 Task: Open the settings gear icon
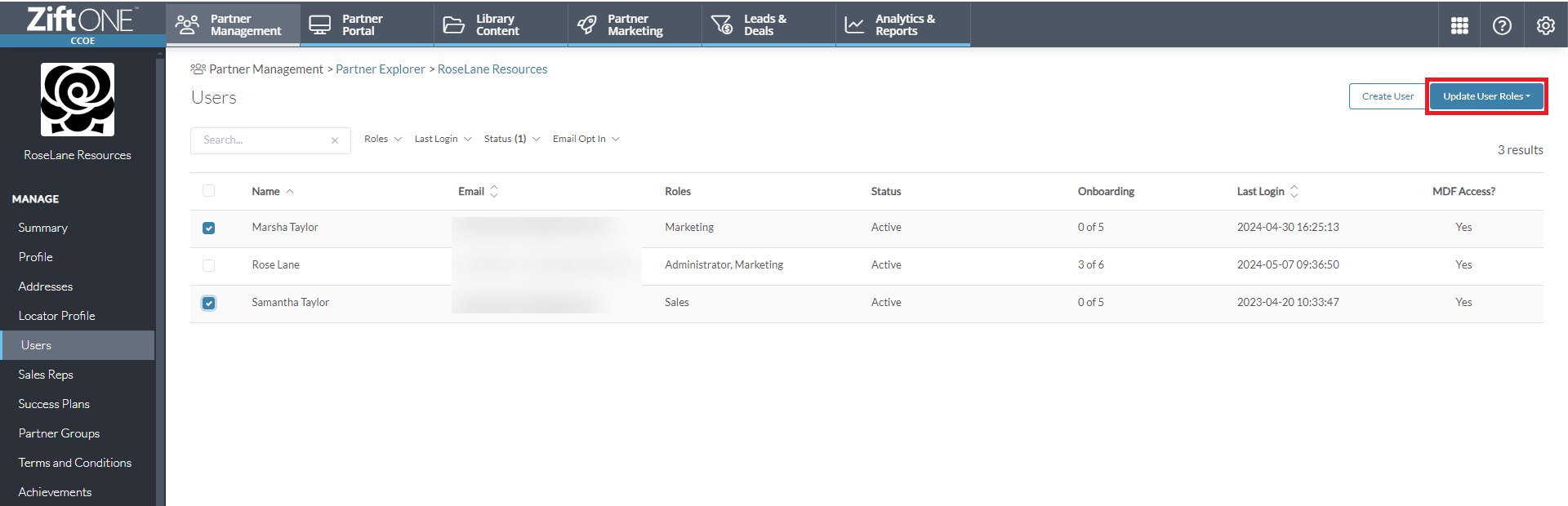[x=1545, y=26]
